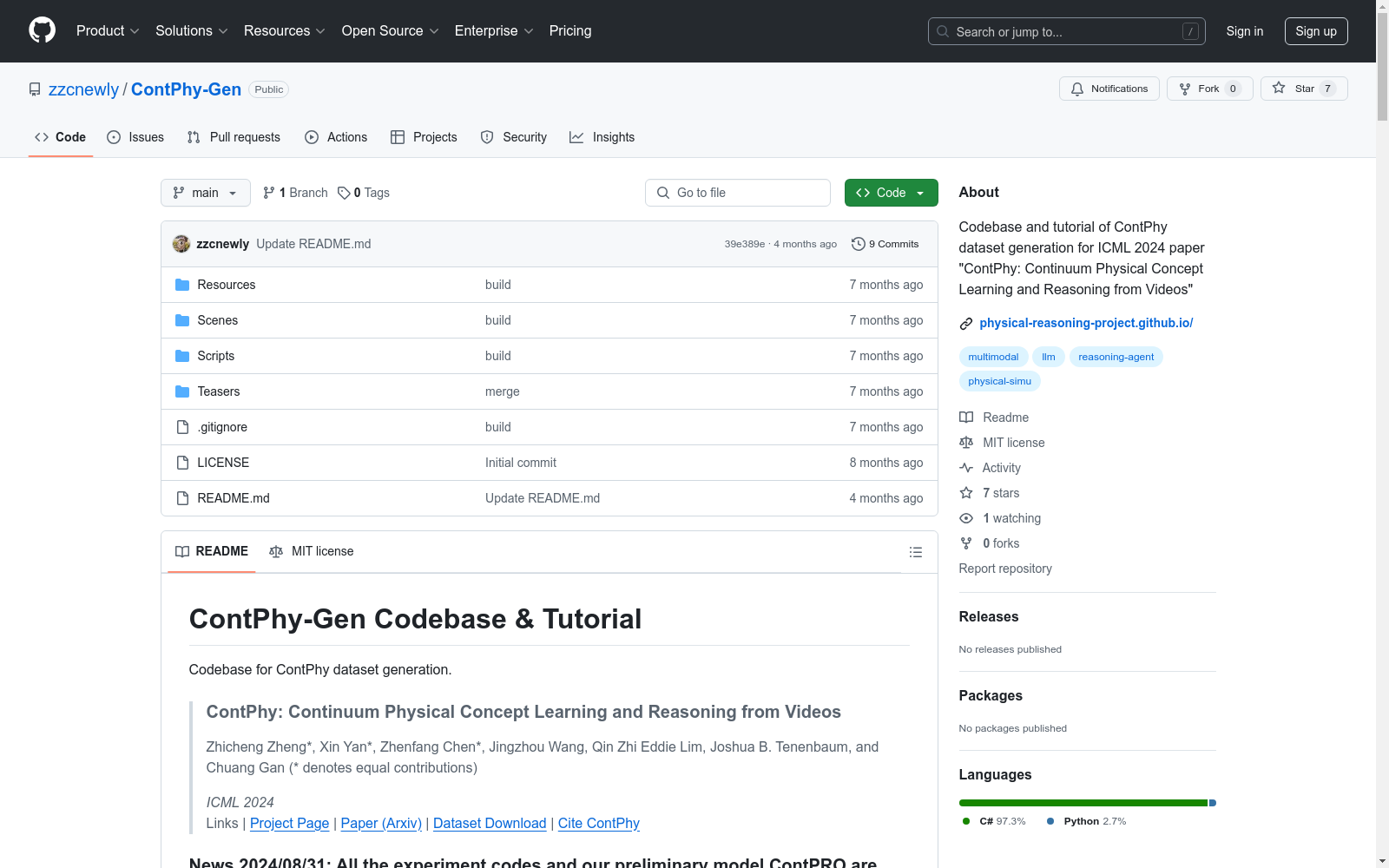The width and height of the screenshot is (1389, 868).
Task: Click the tag icon beside 0 Tags
Action: pyautogui.click(x=344, y=193)
